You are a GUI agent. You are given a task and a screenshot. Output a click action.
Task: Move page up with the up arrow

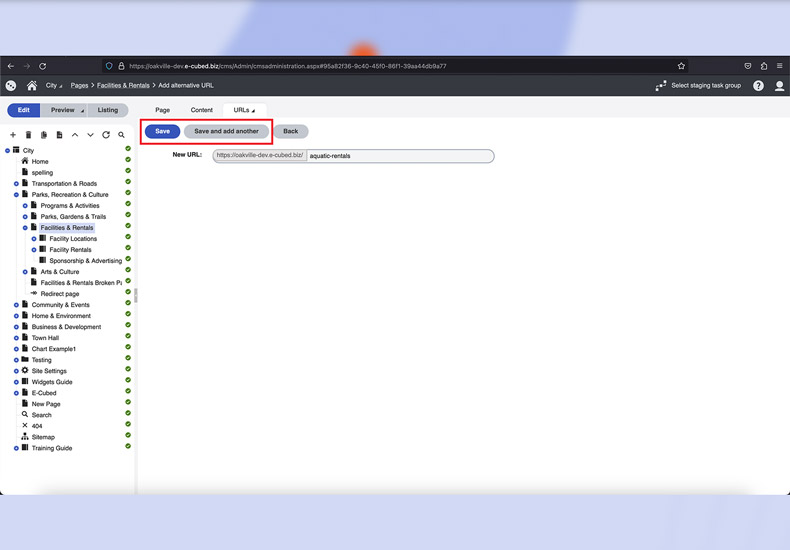tap(75, 135)
